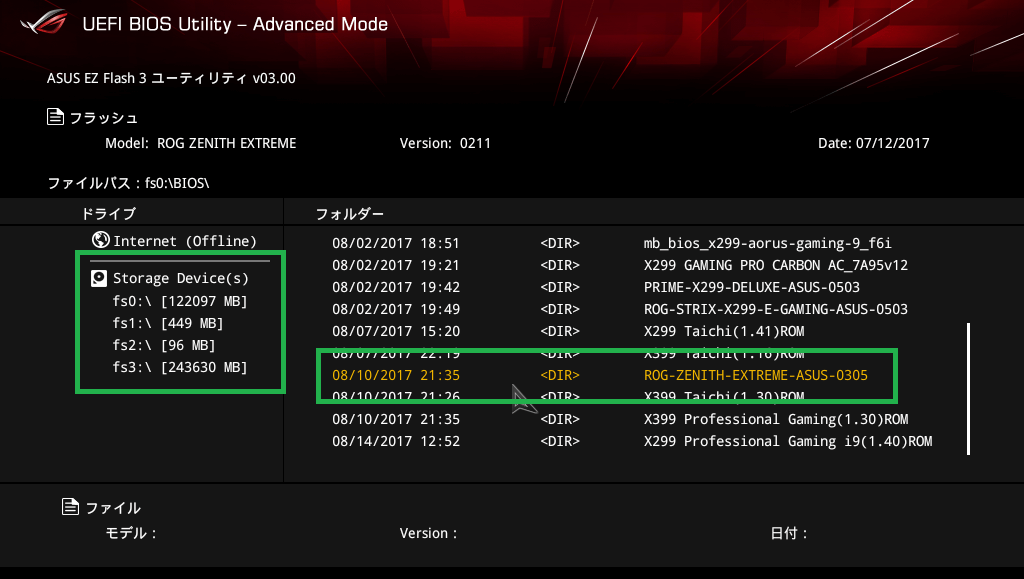
Task: Select drive fs0:\ [122097 MB]
Action: point(180,301)
